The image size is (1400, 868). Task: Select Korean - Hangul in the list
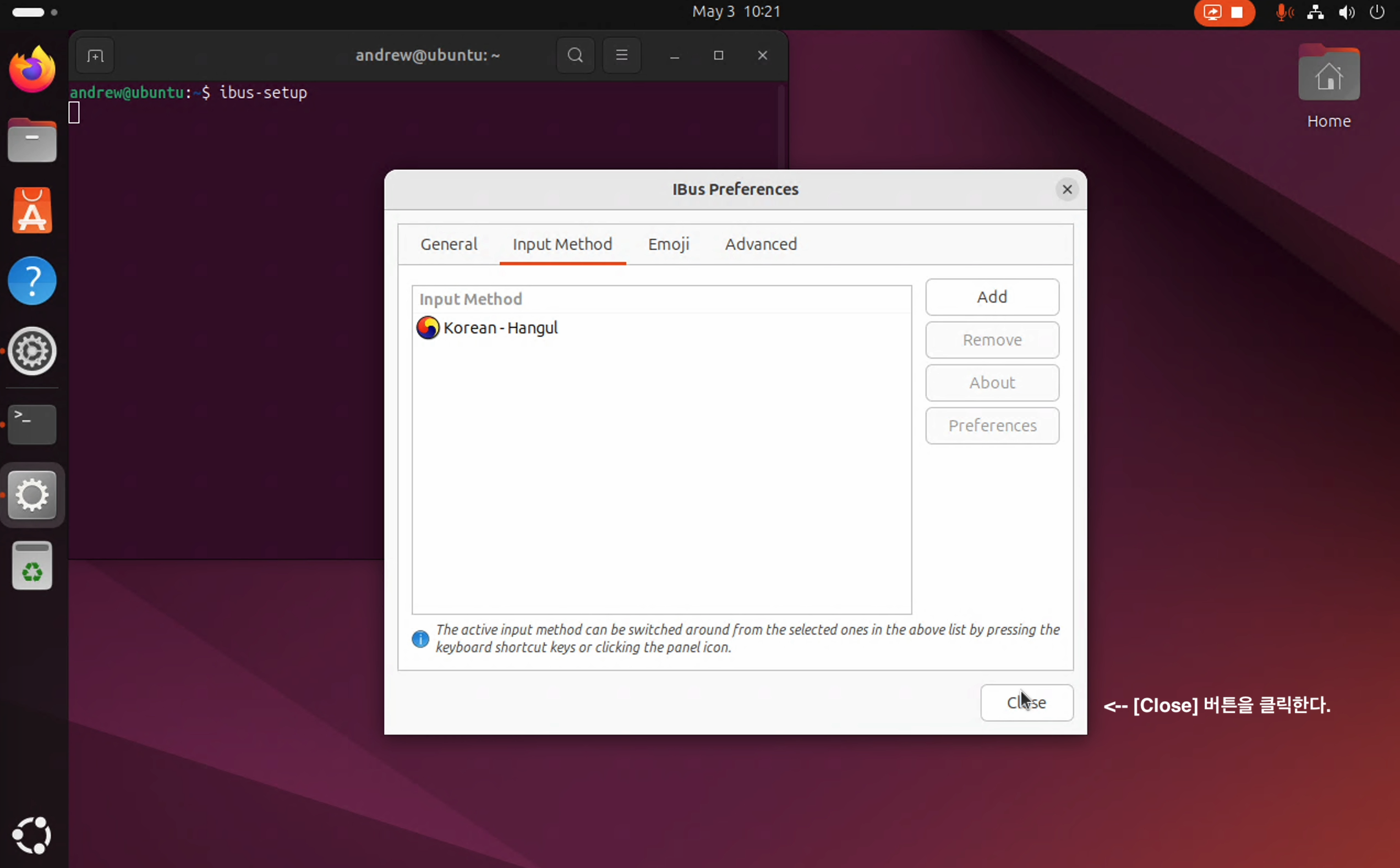[500, 328]
